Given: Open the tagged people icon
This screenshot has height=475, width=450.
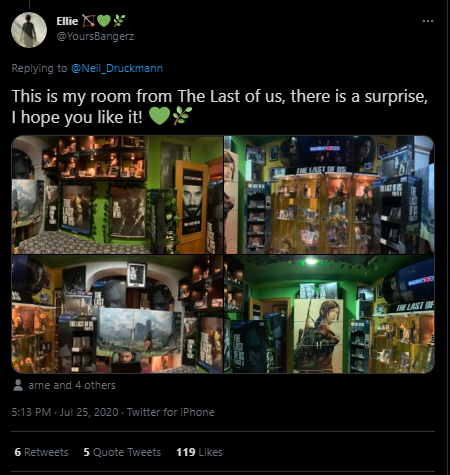Looking at the screenshot, I should [x=18, y=385].
